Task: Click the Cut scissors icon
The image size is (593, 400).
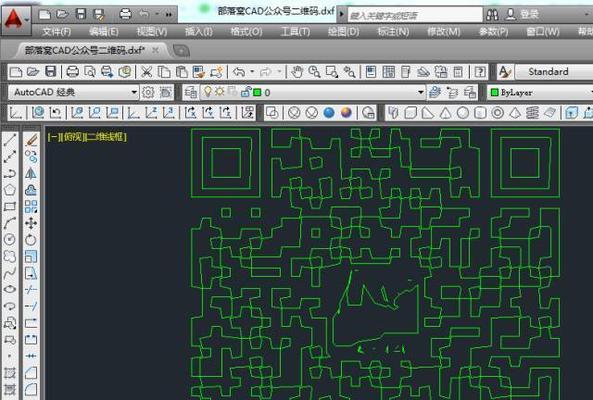Action: point(146,72)
